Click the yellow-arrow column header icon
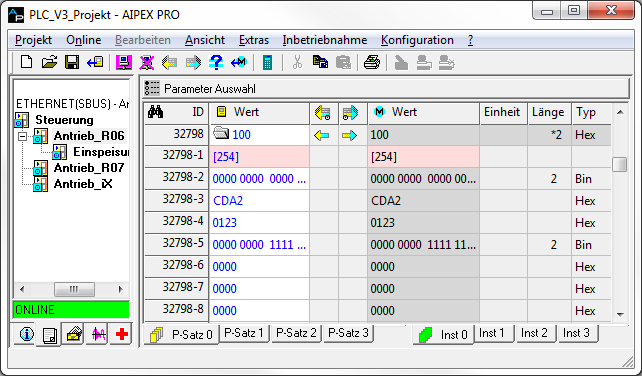642x376 pixels. (323, 112)
